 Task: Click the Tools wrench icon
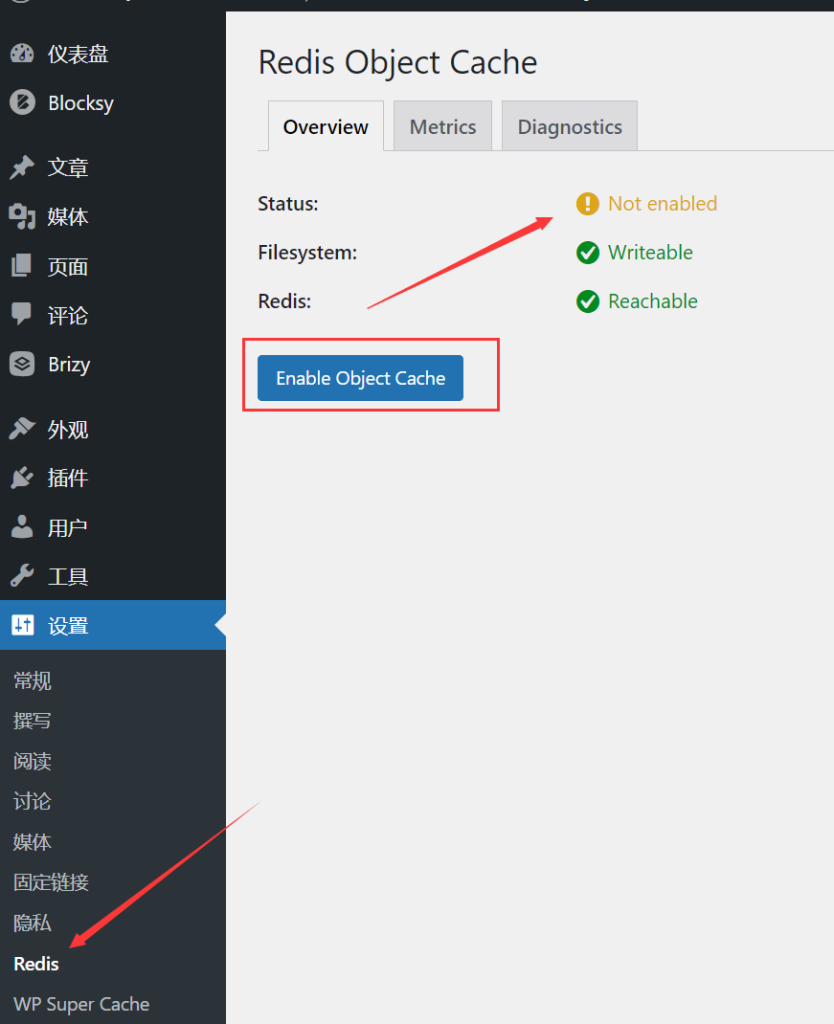[x=22, y=576]
